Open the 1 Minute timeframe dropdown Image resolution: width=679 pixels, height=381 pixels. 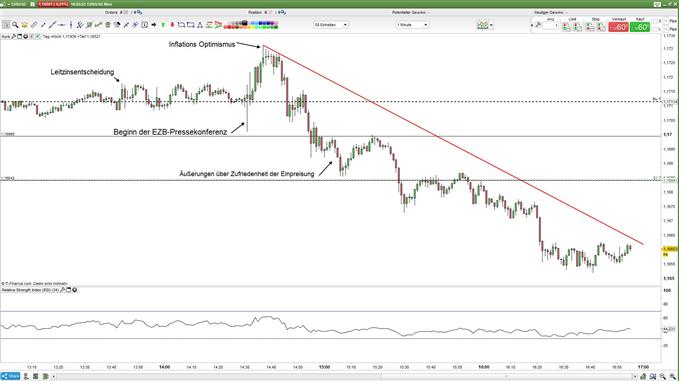pyautogui.click(x=412, y=25)
